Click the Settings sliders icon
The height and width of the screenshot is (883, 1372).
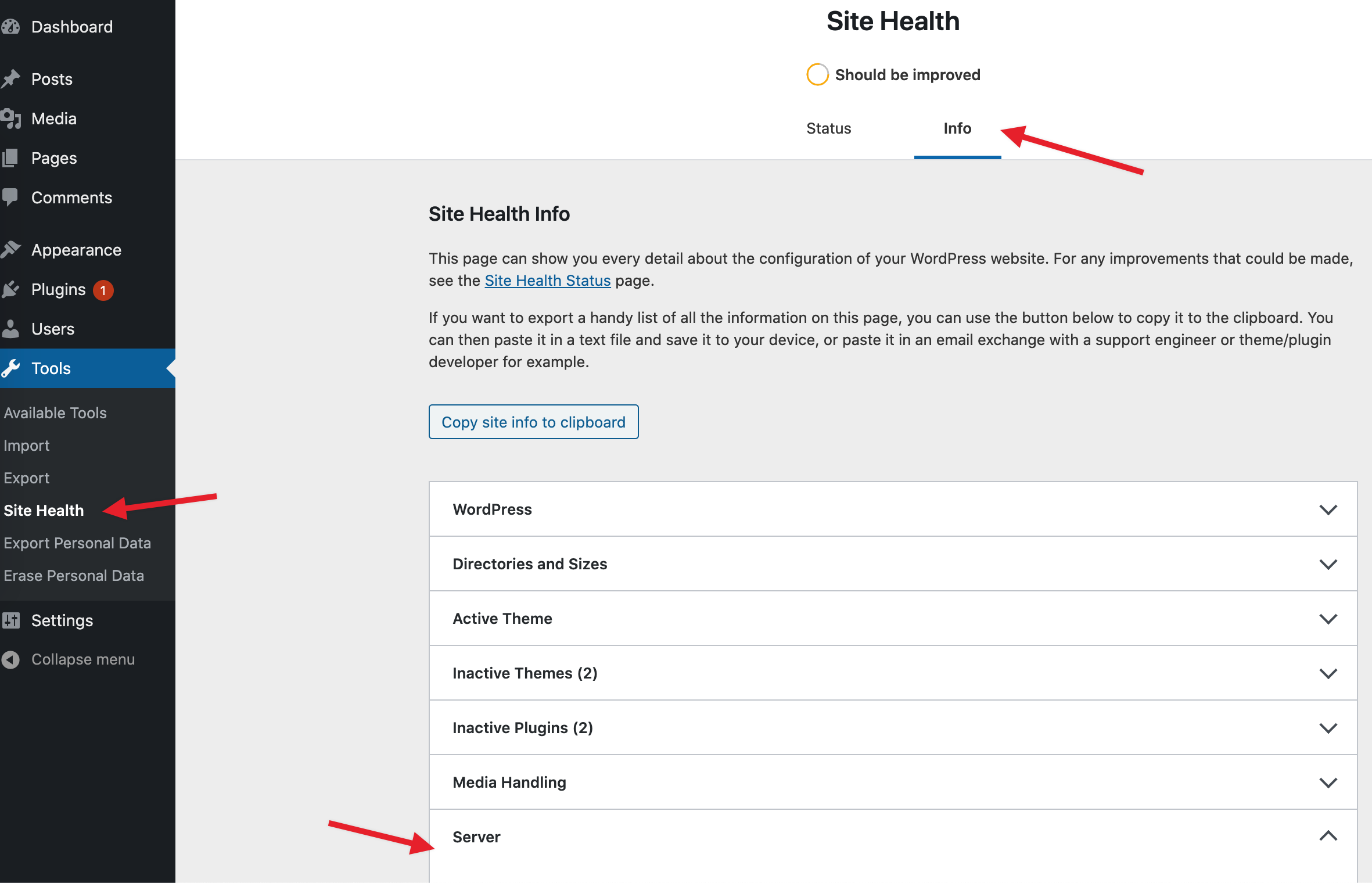pyautogui.click(x=10, y=620)
